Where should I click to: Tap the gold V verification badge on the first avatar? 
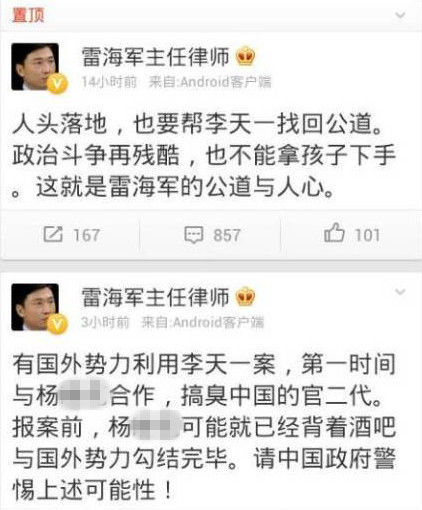pos(57,84)
